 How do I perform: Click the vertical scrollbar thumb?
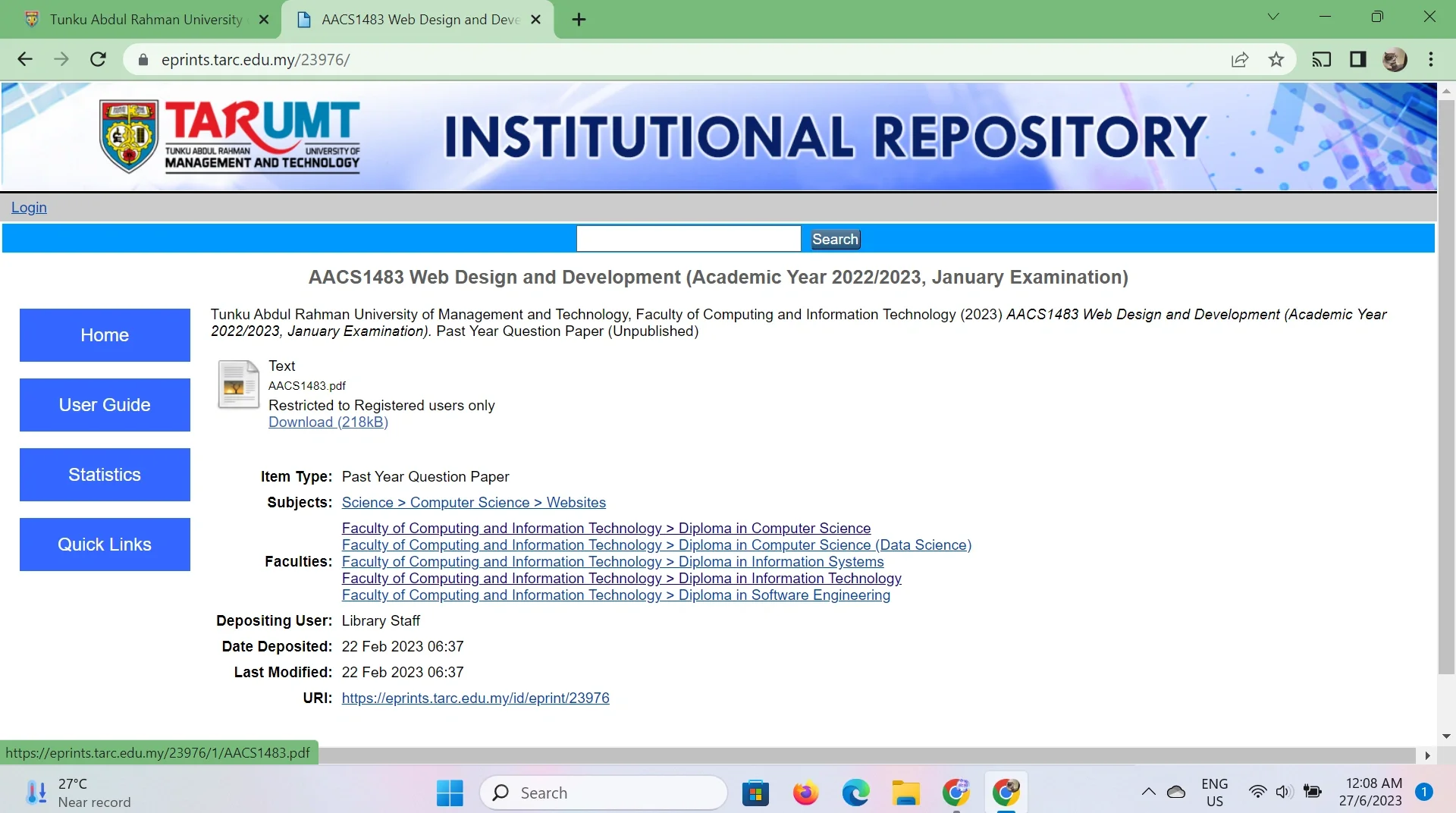[1446, 387]
